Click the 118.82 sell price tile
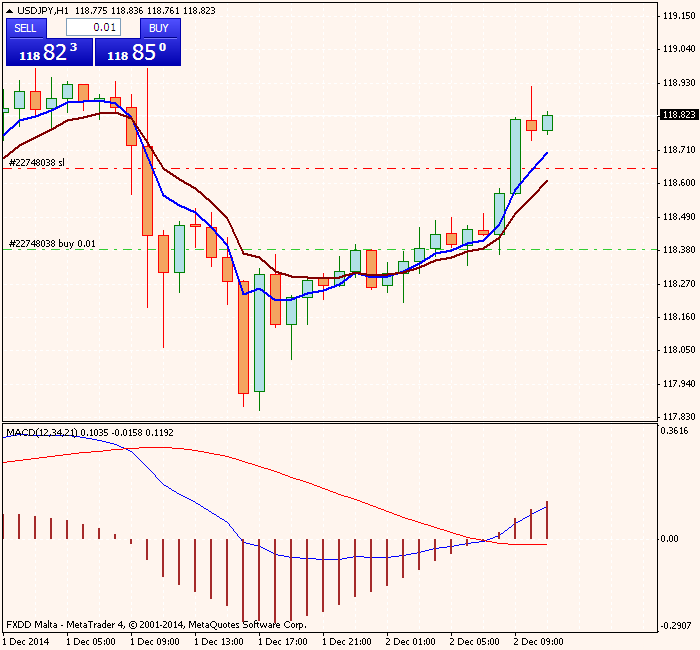 point(48,52)
